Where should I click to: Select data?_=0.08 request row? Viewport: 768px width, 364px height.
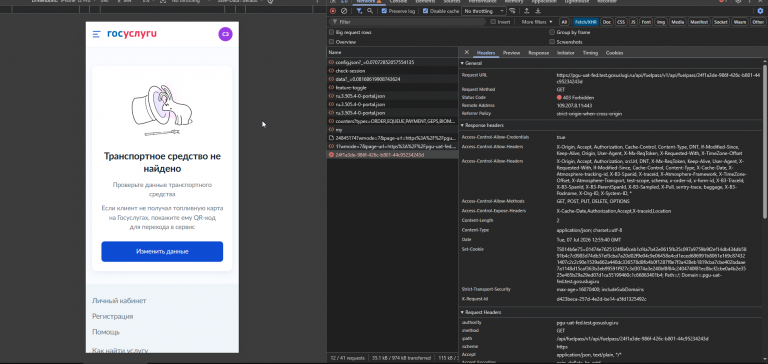pos(392,79)
